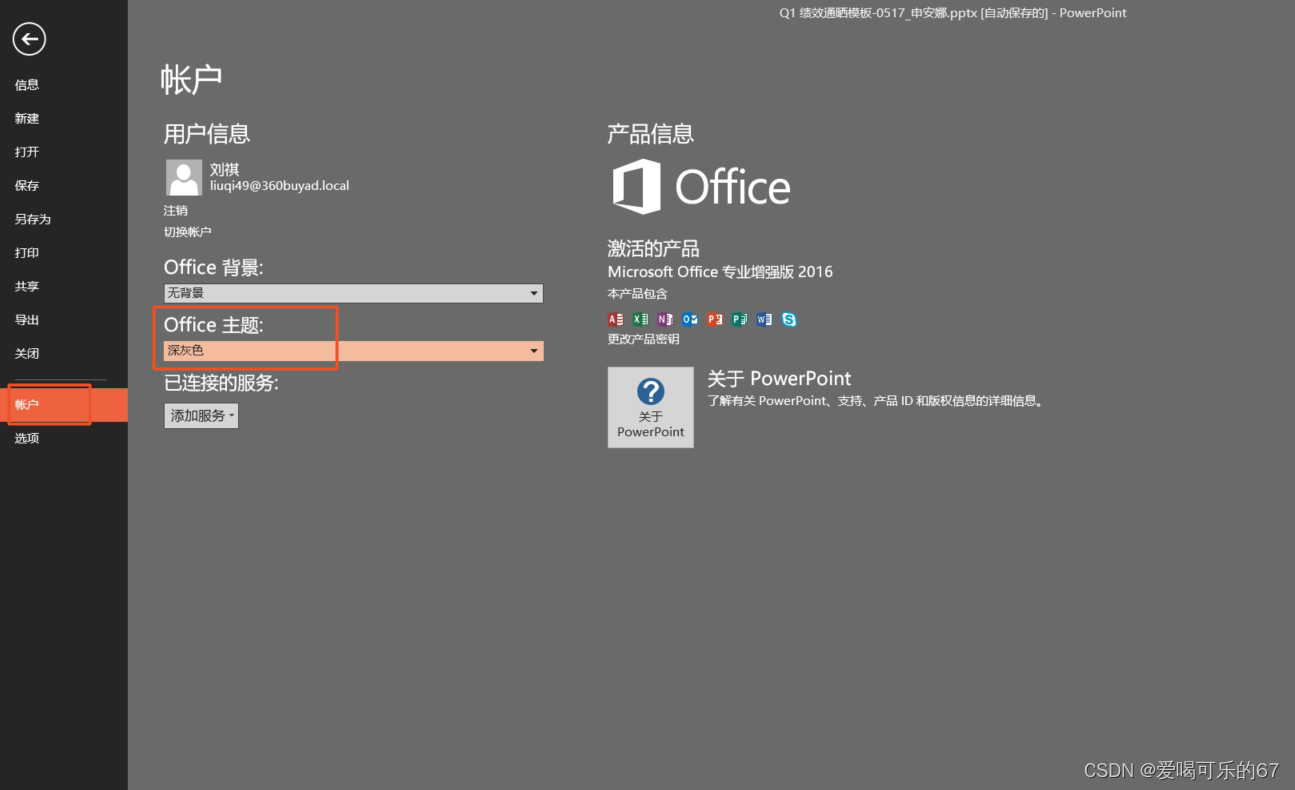Click the Office logo
Screen dimensions: 1295x790
point(702,187)
